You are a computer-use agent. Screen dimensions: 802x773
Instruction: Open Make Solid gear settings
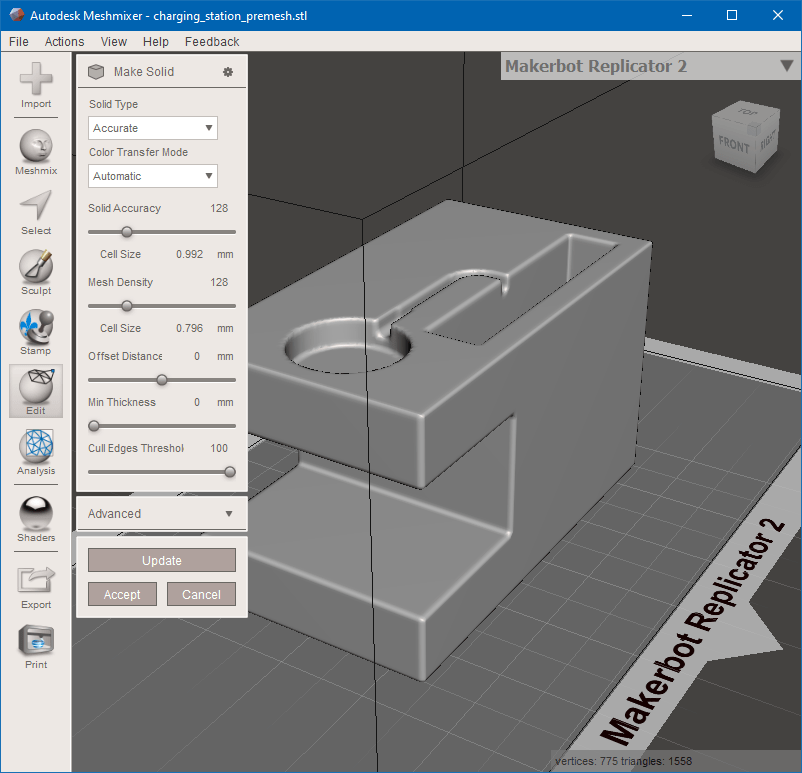click(x=228, y=72)
